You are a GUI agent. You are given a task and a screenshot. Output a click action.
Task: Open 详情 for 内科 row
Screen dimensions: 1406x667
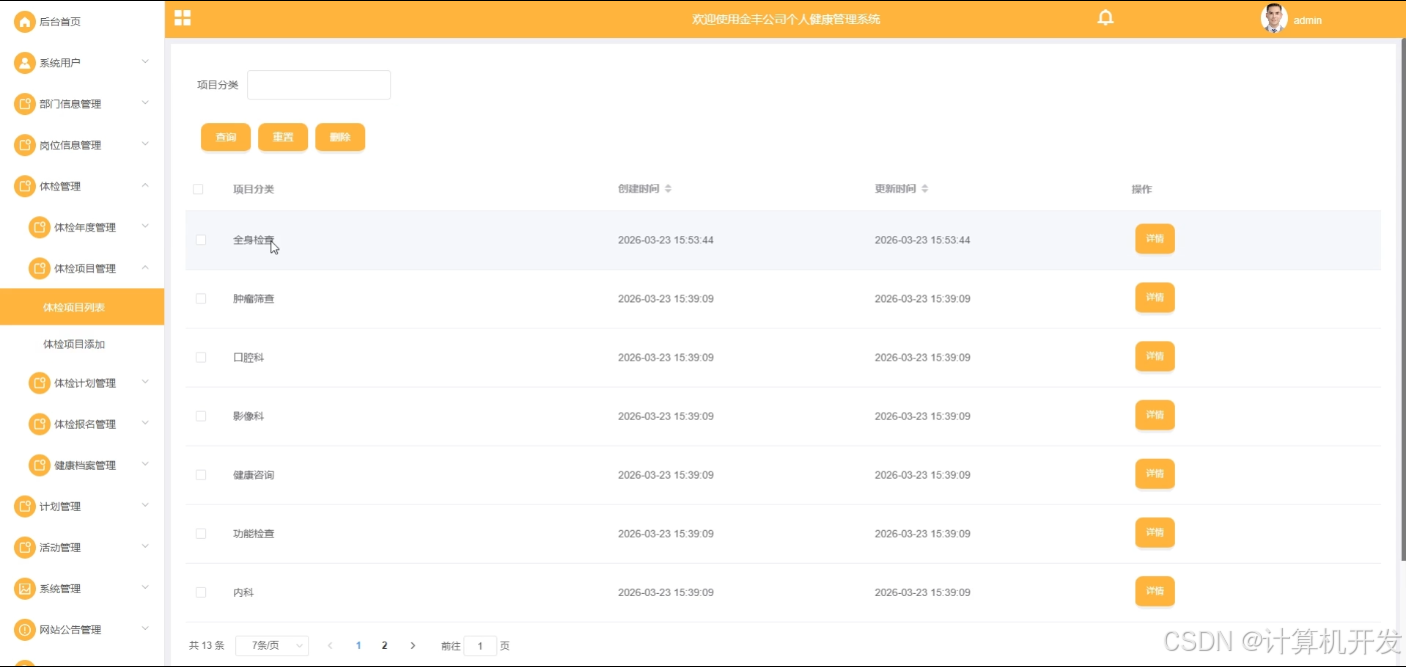coord(1155,592)
